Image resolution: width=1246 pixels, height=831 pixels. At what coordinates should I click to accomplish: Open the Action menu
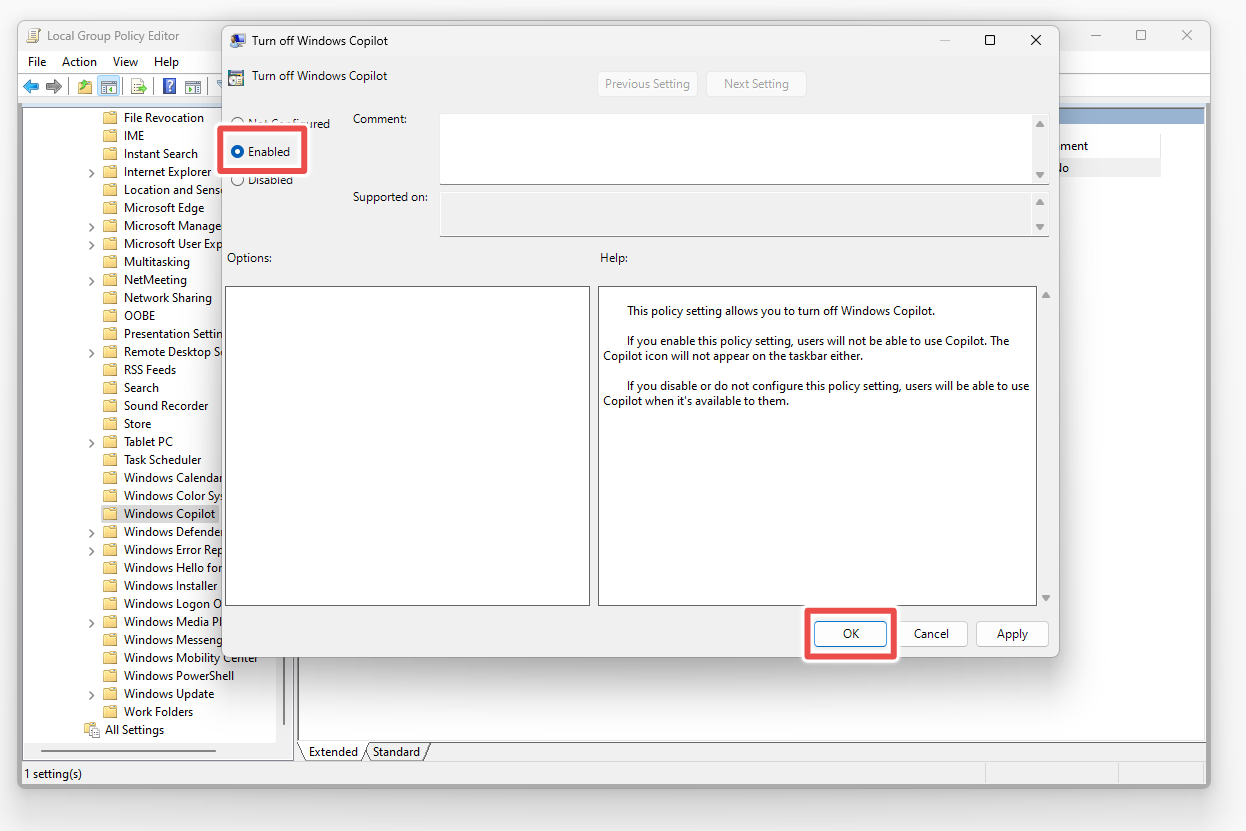point(80,62)
